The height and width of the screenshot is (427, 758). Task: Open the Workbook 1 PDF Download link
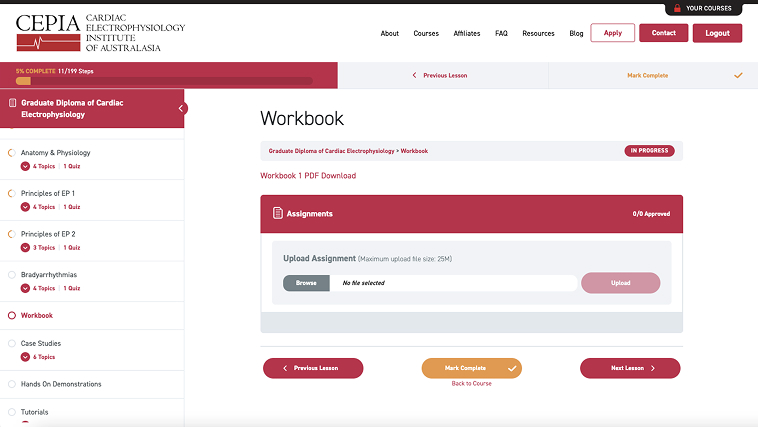[308, 176]
